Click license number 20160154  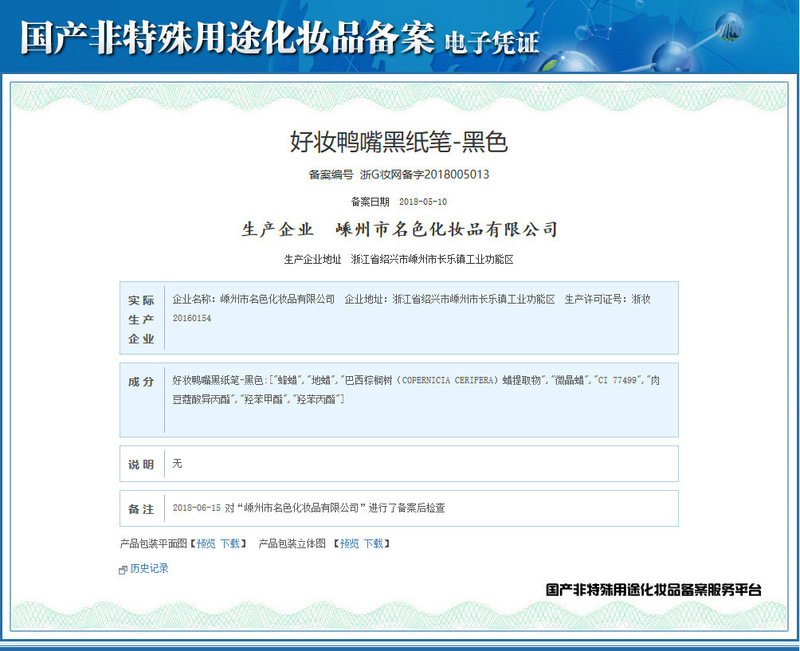192,318
